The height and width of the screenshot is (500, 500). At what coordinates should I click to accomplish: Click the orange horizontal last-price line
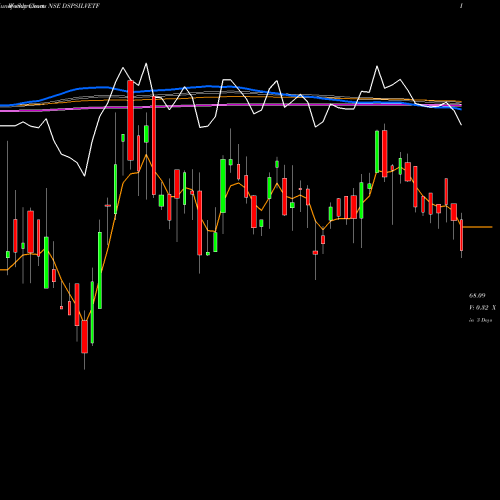478,227
